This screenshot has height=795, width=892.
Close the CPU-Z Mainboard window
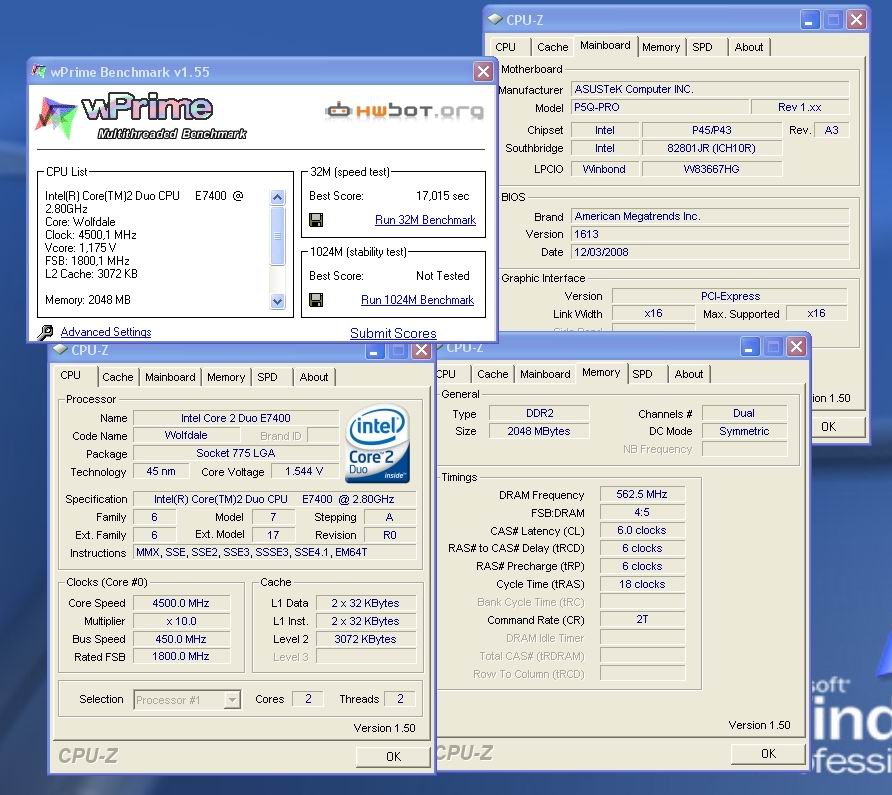coord(856,20)
